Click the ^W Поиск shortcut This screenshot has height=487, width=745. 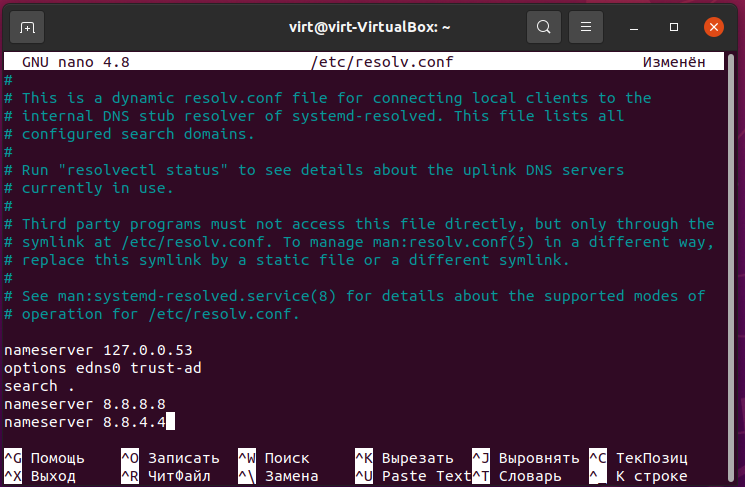(x=274, y=458)
